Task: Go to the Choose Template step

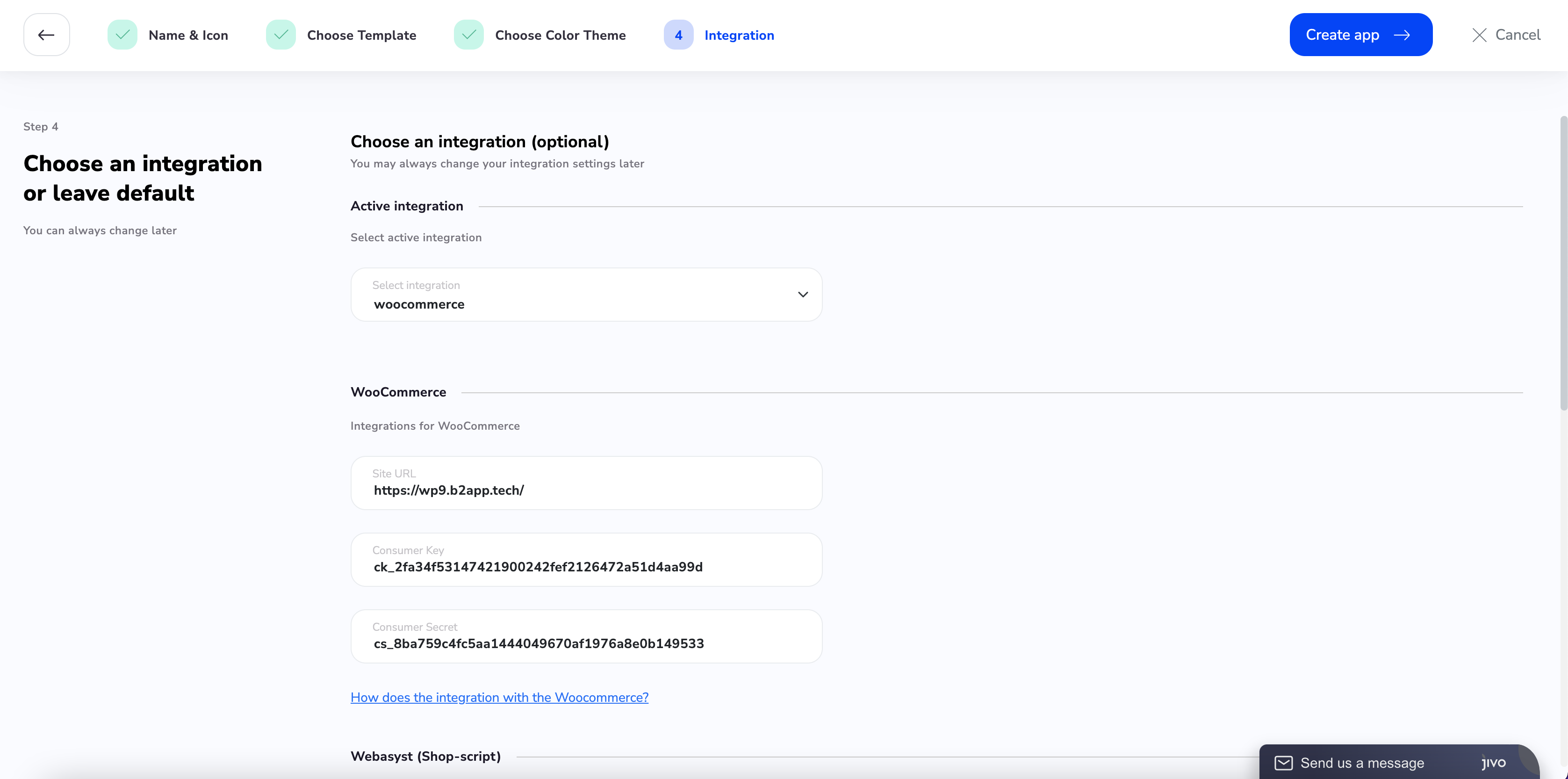Action: [x=361, y=35]
